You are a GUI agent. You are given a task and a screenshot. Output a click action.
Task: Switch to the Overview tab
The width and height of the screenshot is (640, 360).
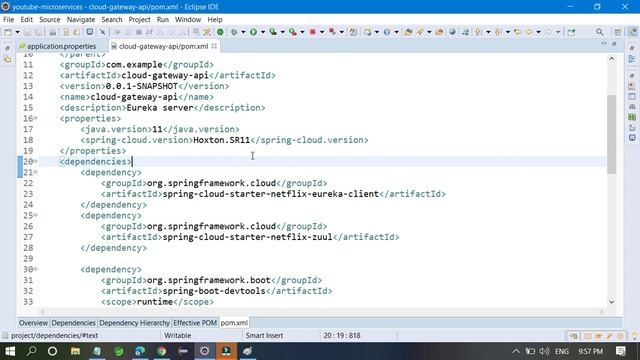pos(33,323)
